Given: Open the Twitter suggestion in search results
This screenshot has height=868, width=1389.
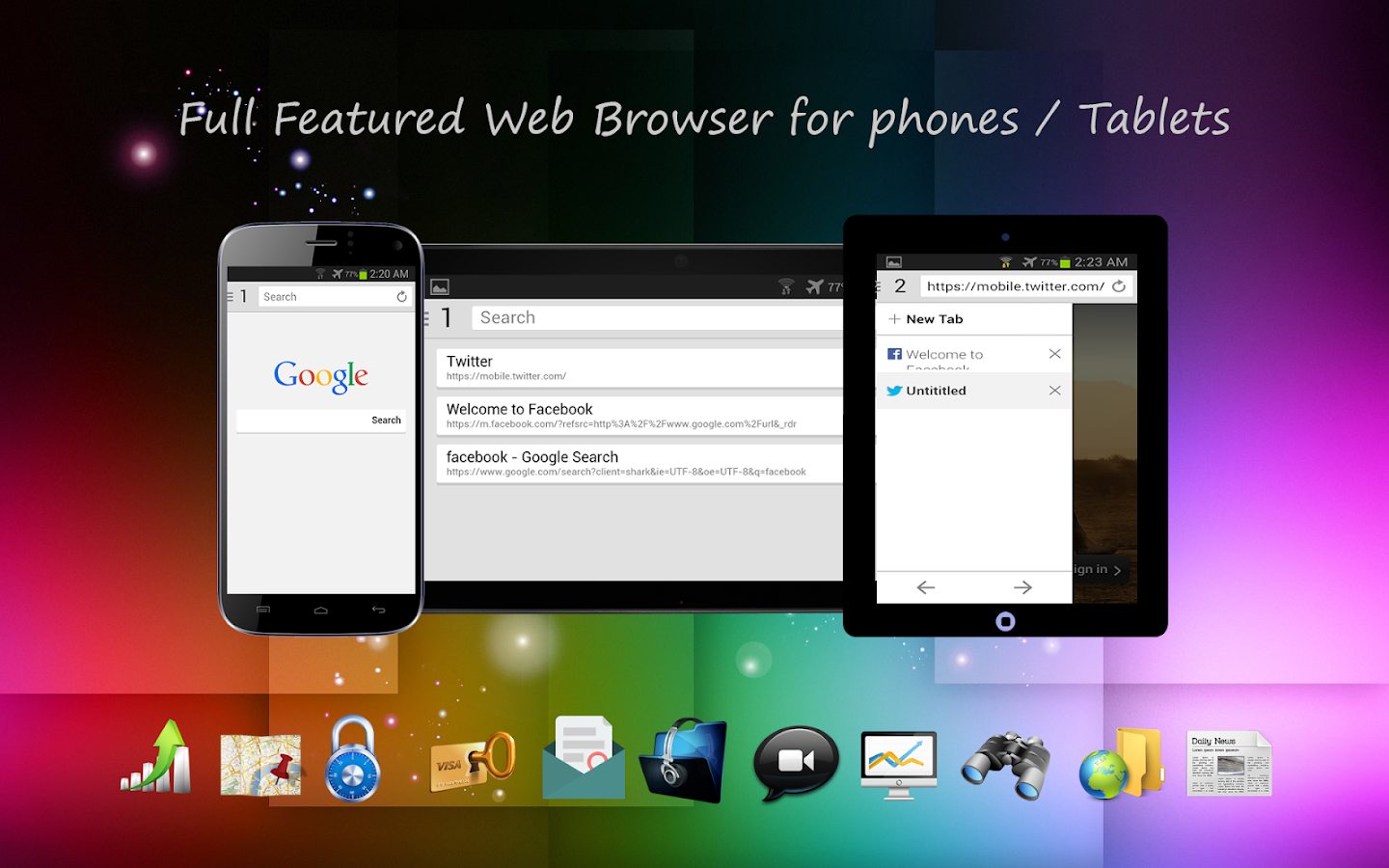Looking at the screenshot, I should [640, 367].
